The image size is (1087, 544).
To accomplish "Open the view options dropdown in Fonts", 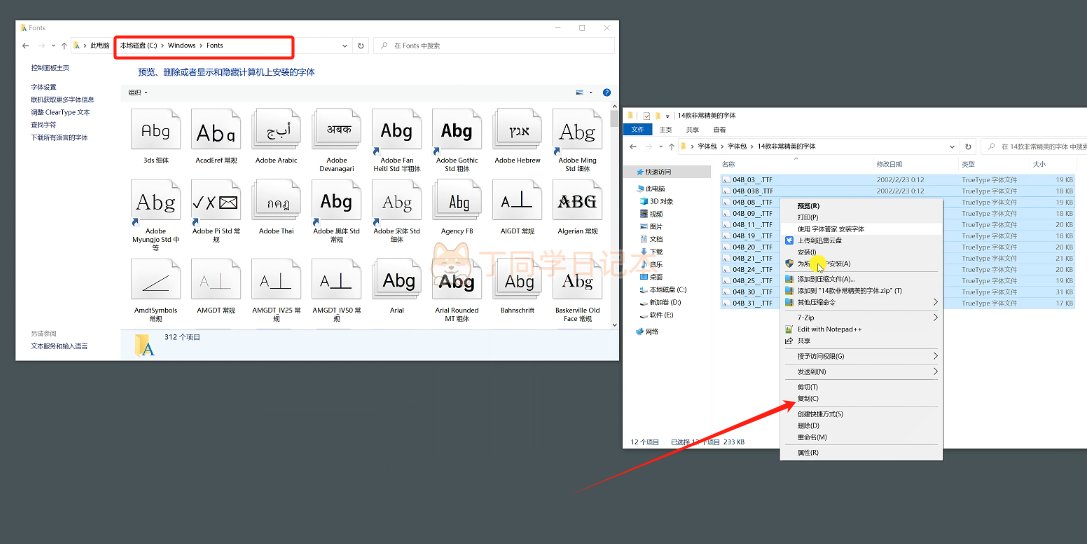I will pos(591,92).
